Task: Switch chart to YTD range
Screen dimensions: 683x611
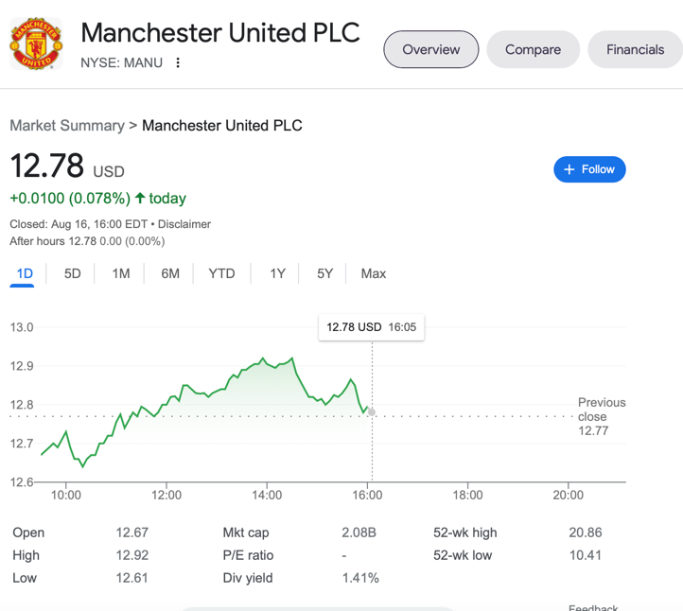Action: pos(222,273)
